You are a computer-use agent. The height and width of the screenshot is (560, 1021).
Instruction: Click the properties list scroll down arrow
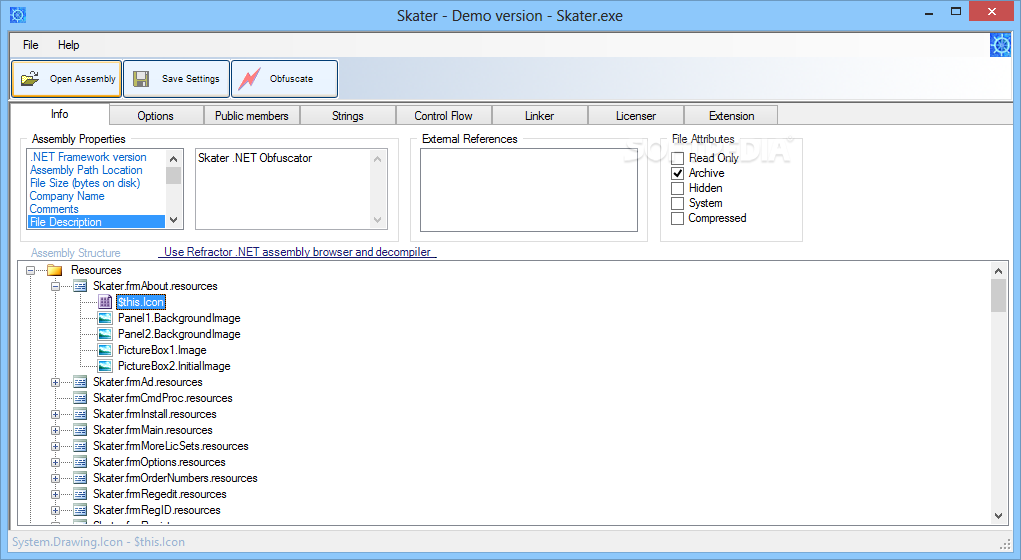pos(173,220)
